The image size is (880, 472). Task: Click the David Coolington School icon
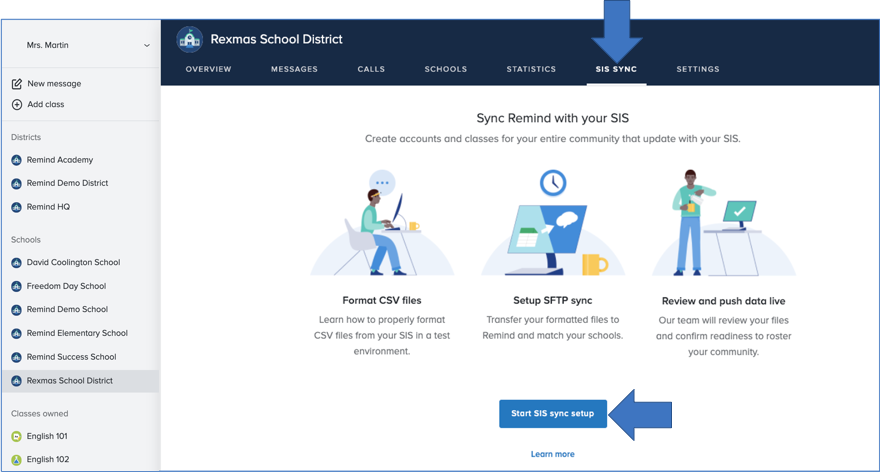(x=16, y=263)
